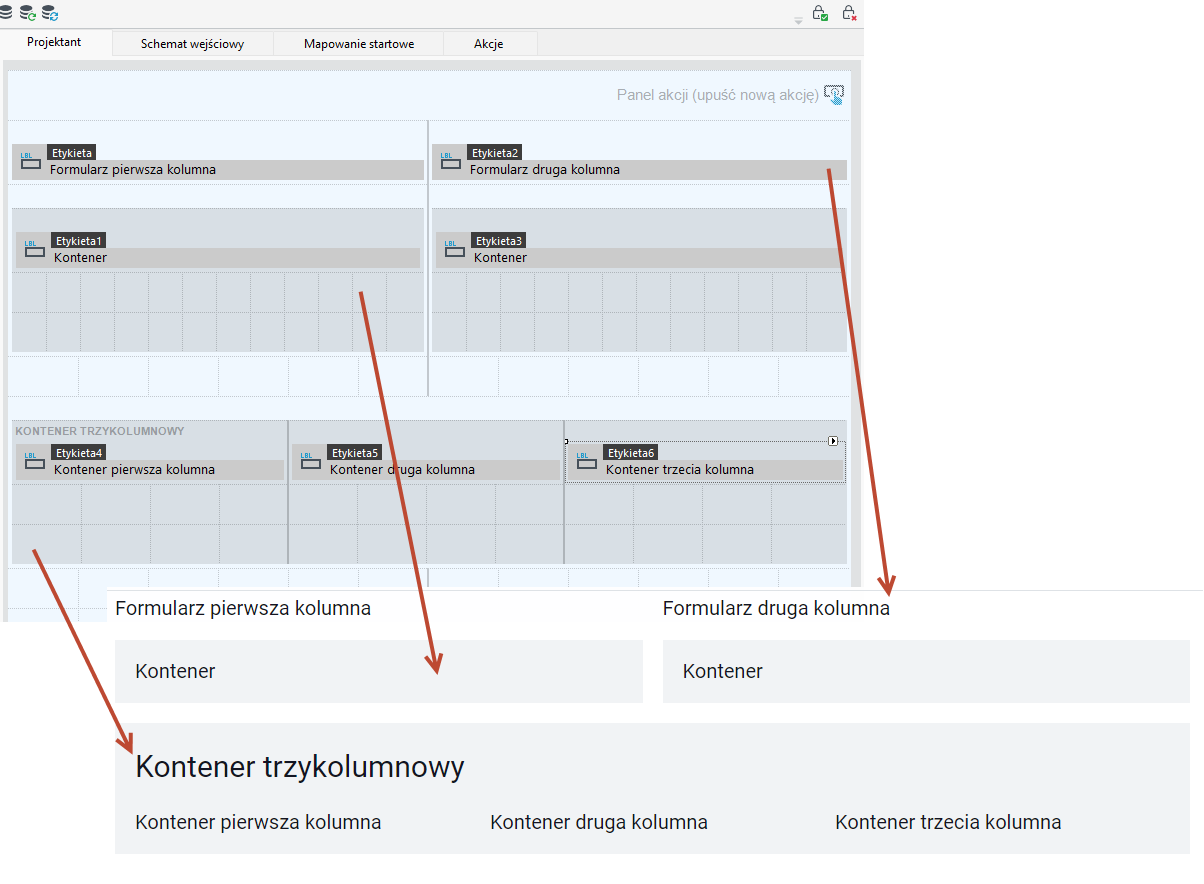Open the Mapowanie startowe tab
The height and width of the screenshot is (884, 1204).
tap(359, 44)
